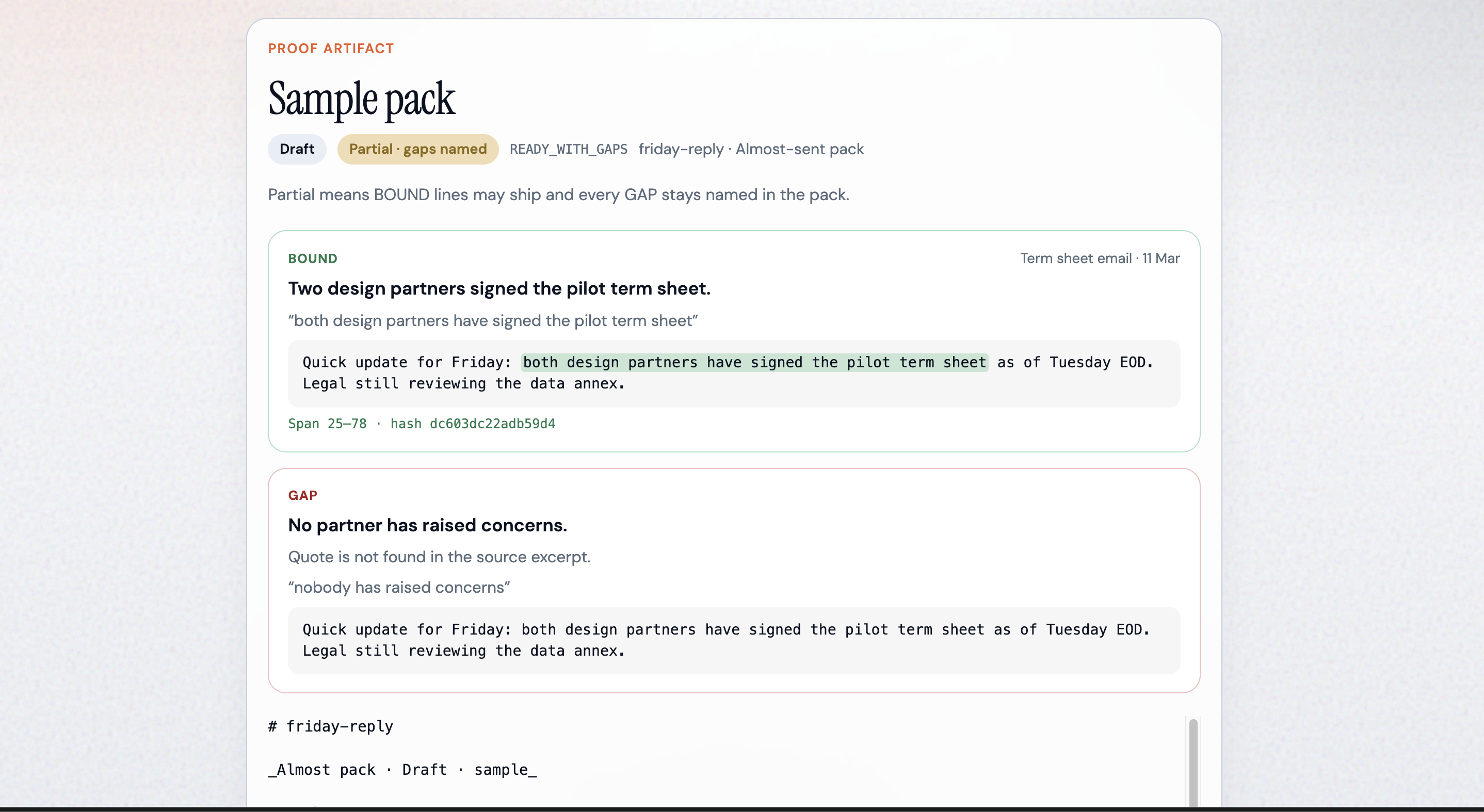This screenshot has width=1484, height=812.
Task: Click the PROOF ARTIFACT heading label
Action: (331, 48)
